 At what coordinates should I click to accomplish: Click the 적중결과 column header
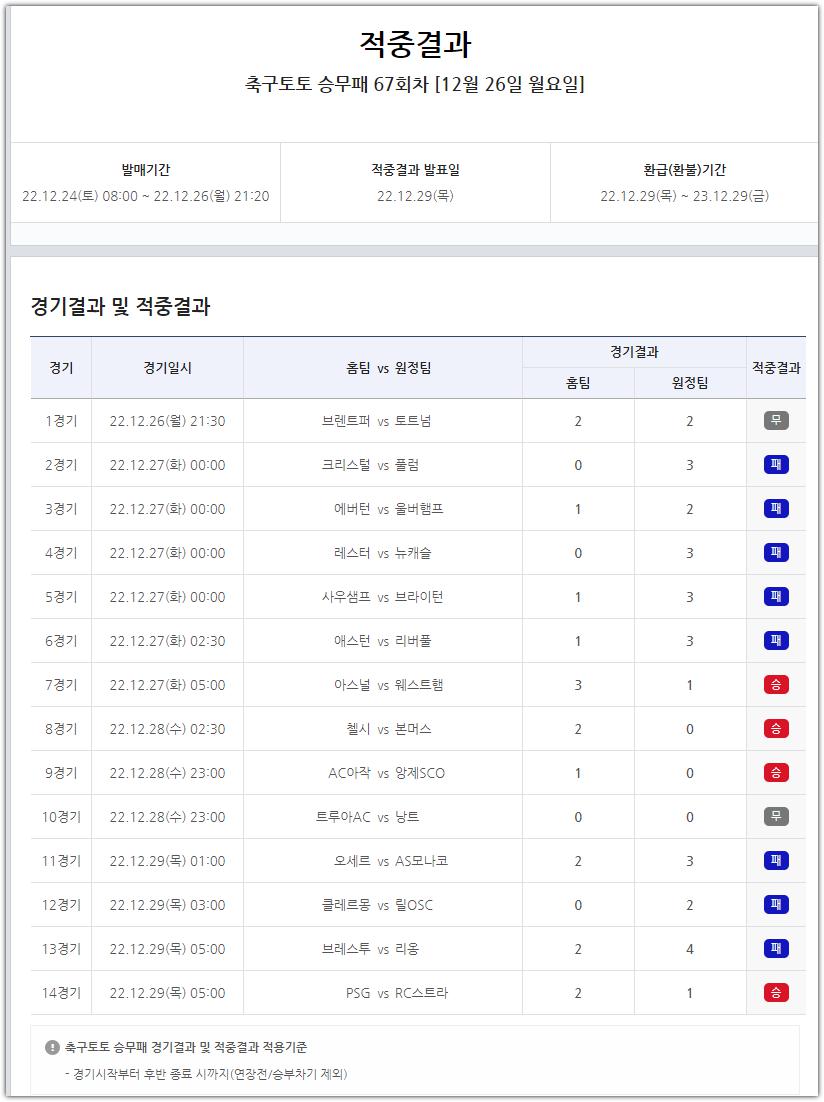click(776, 368)
